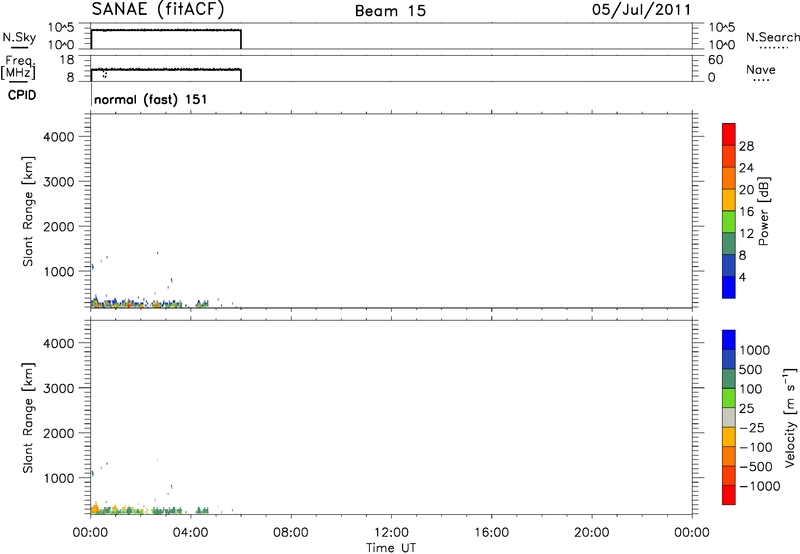
Task: Select the 16:00 time tick label
Action: pos(491,533)
